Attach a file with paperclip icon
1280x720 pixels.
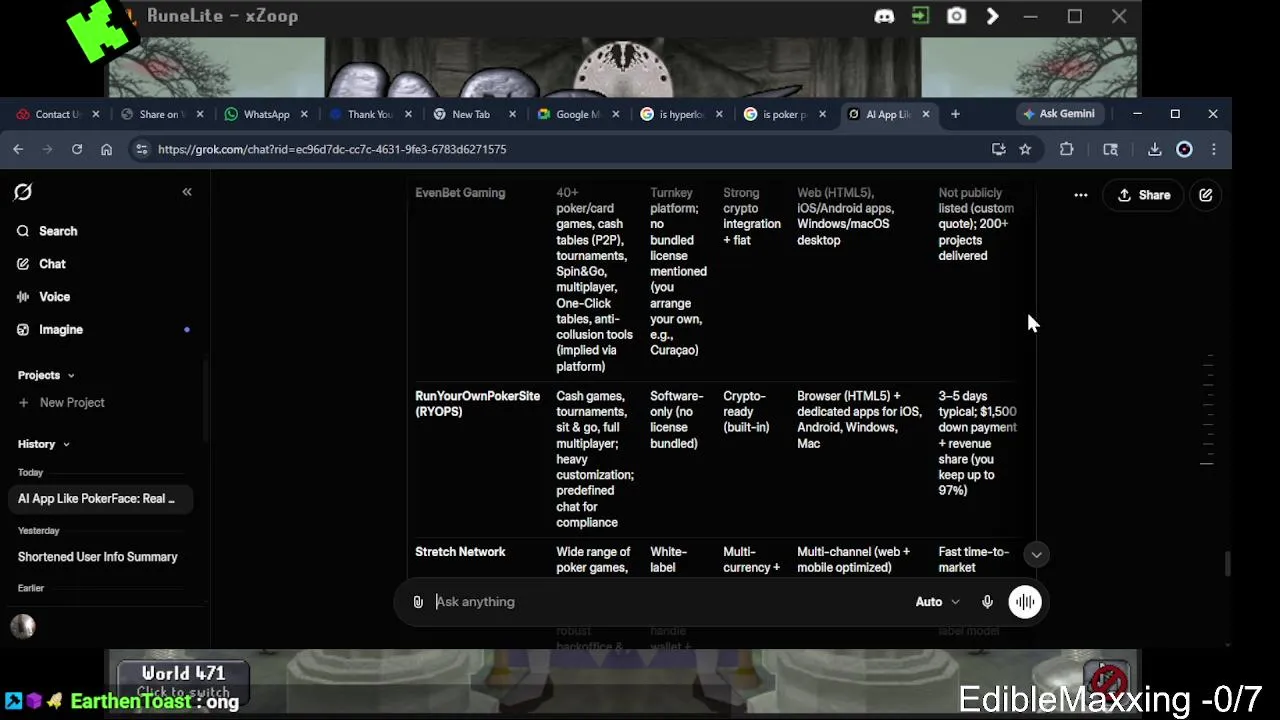point(418,602)
